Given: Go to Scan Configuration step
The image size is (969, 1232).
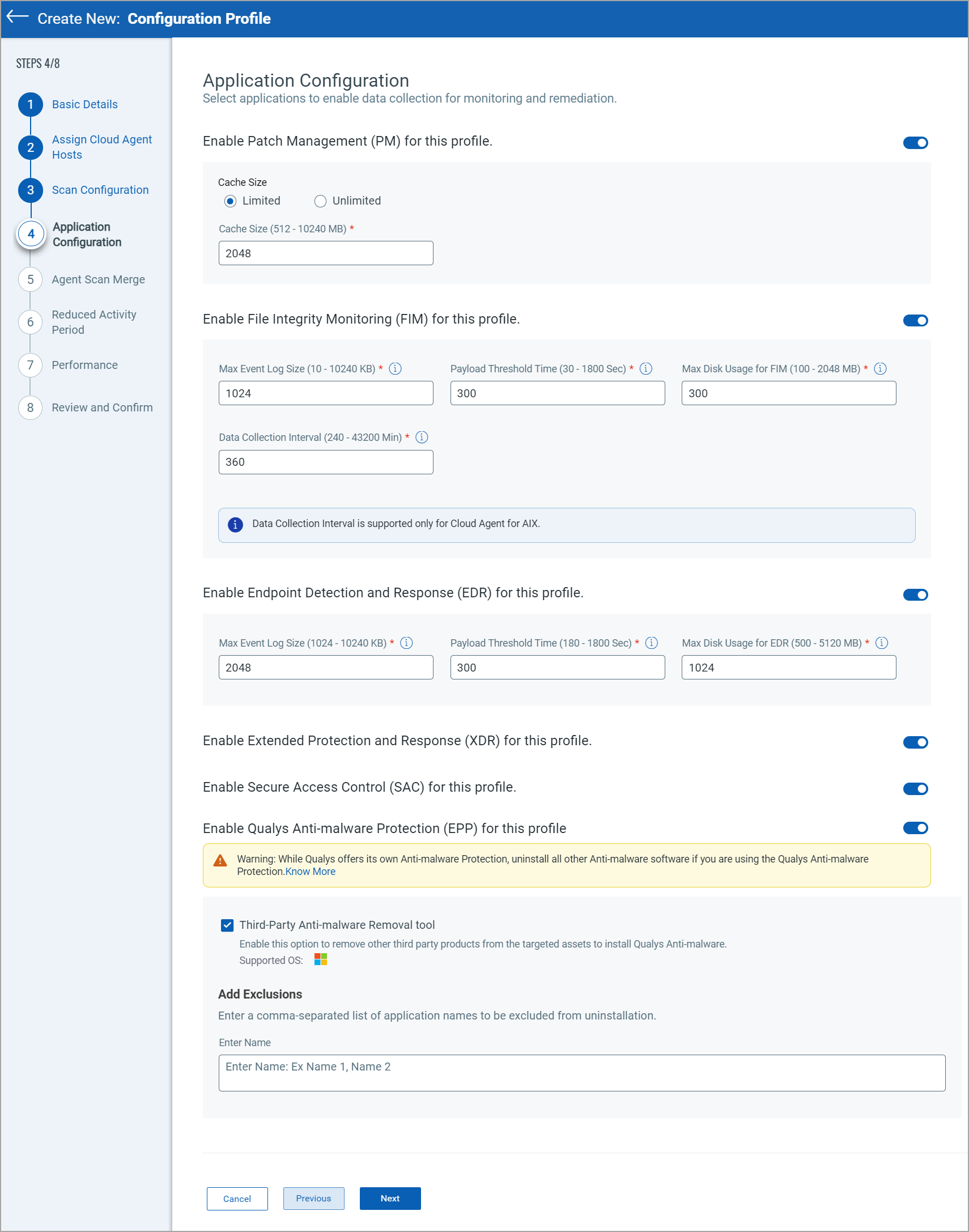Looking at the screenshot, I should [100, 190].
